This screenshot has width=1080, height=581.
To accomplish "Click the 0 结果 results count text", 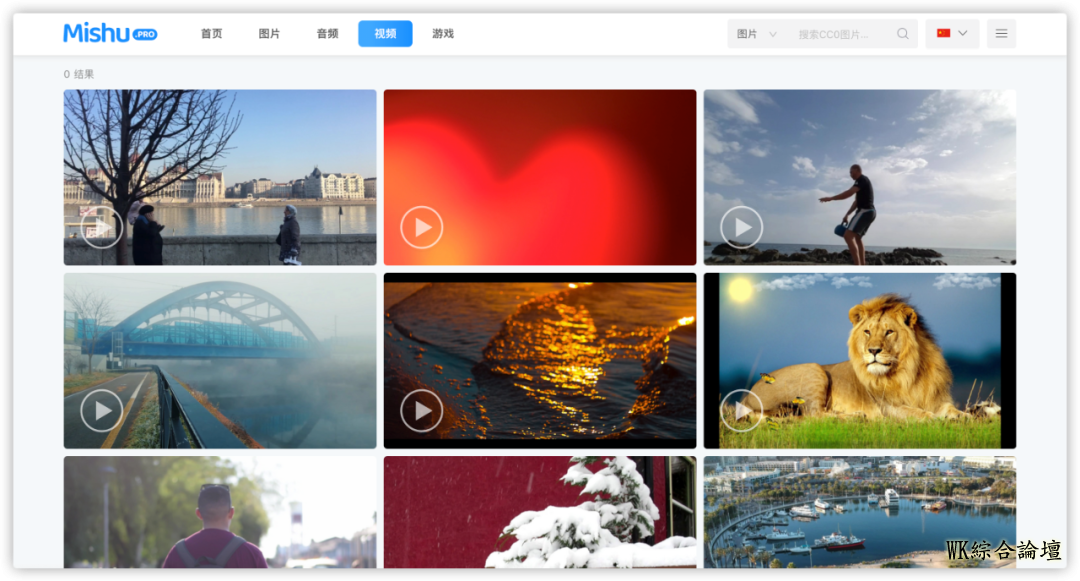I will (x=79, y=74).
